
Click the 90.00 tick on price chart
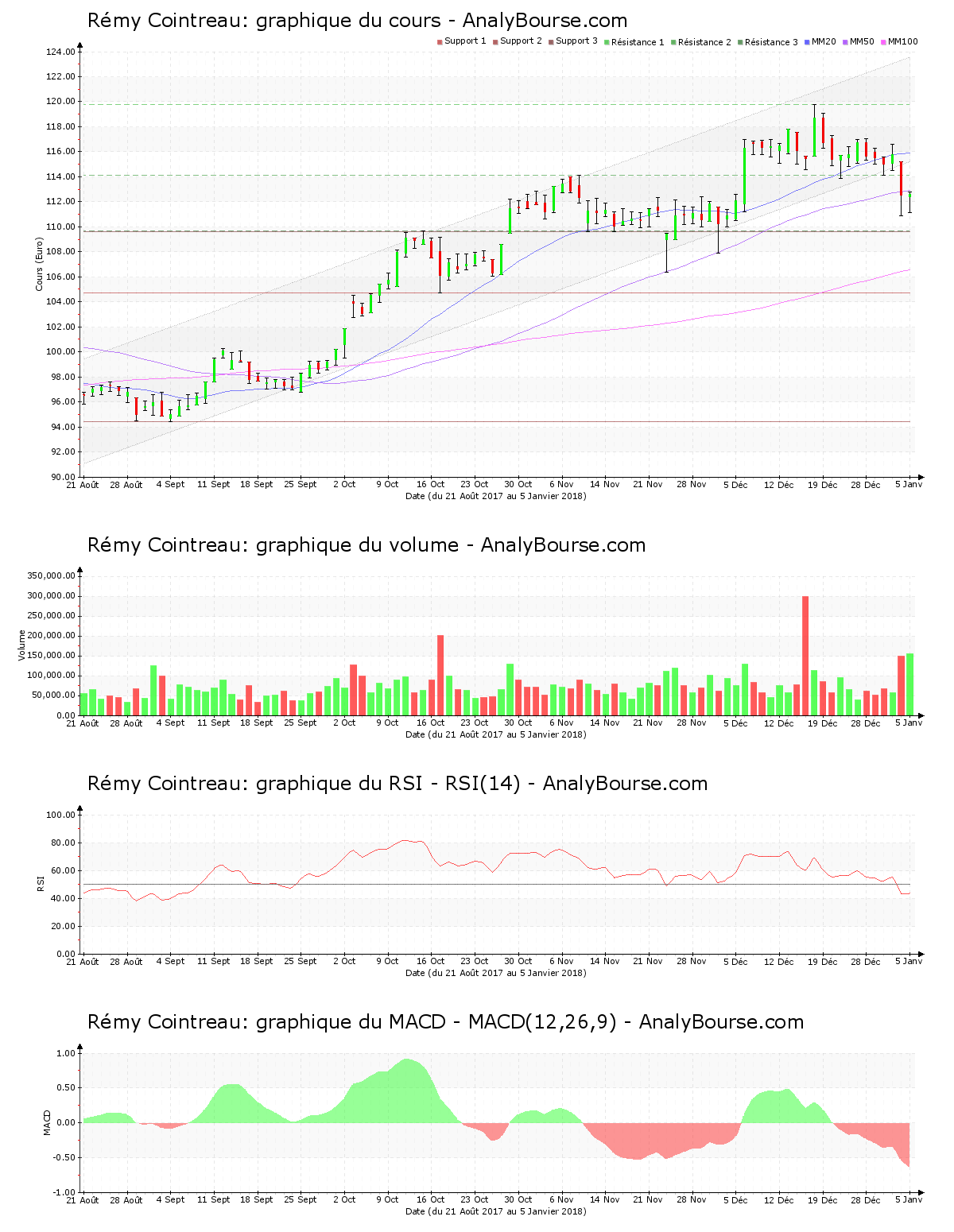coord(64,477)
